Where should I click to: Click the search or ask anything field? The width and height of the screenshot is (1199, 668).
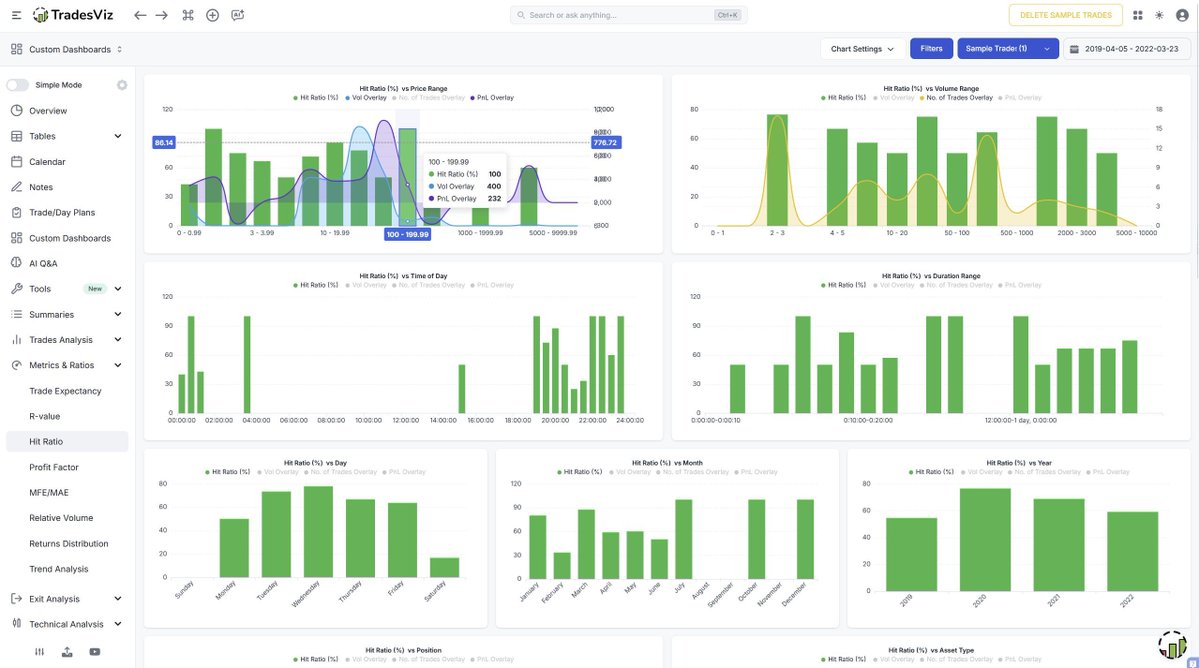(x=629, y=15)
